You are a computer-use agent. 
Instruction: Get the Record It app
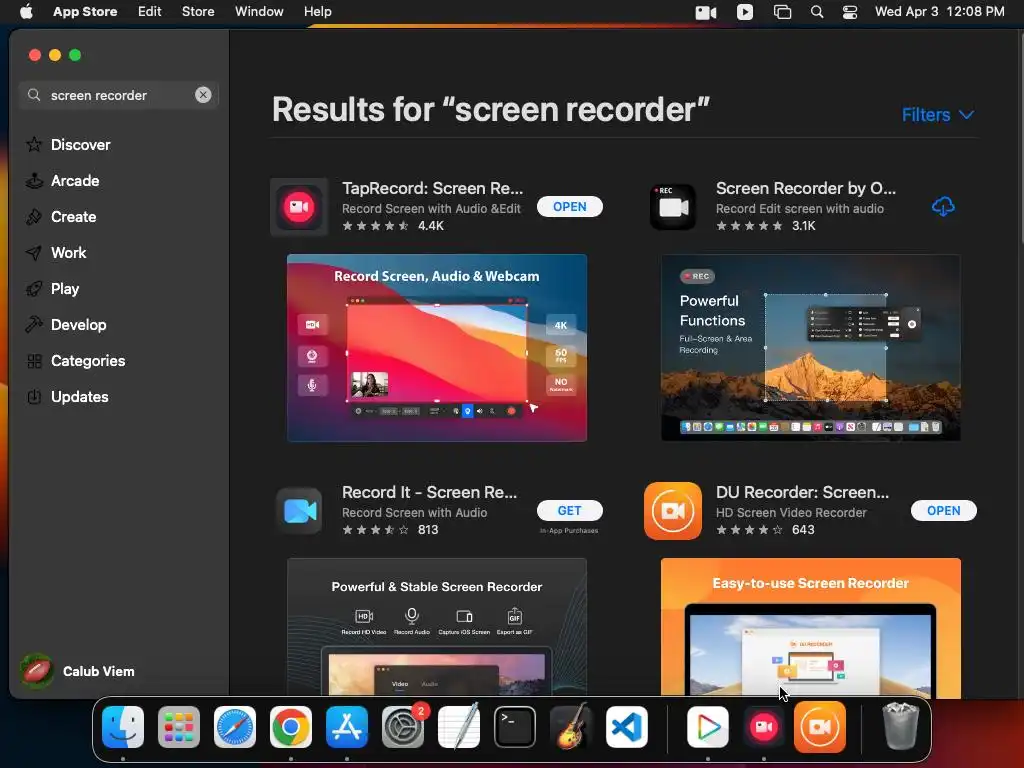[x=569, y=511]
